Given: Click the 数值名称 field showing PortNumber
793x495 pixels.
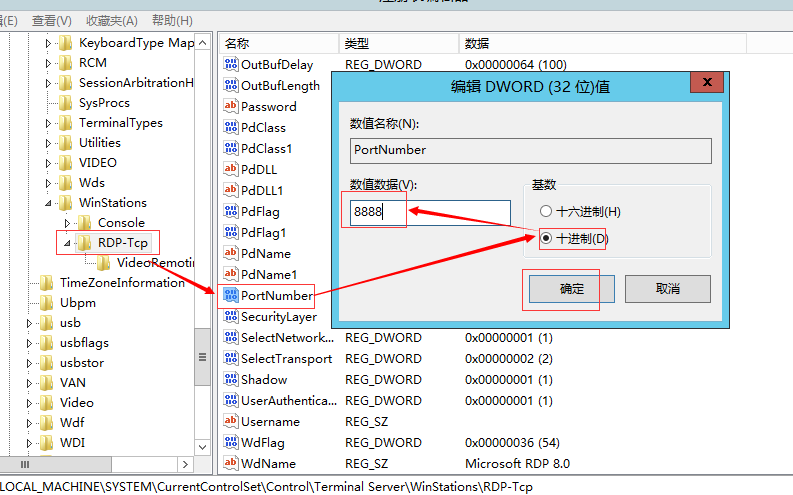Looking at the screenshot, I should [x=531, y=151].
